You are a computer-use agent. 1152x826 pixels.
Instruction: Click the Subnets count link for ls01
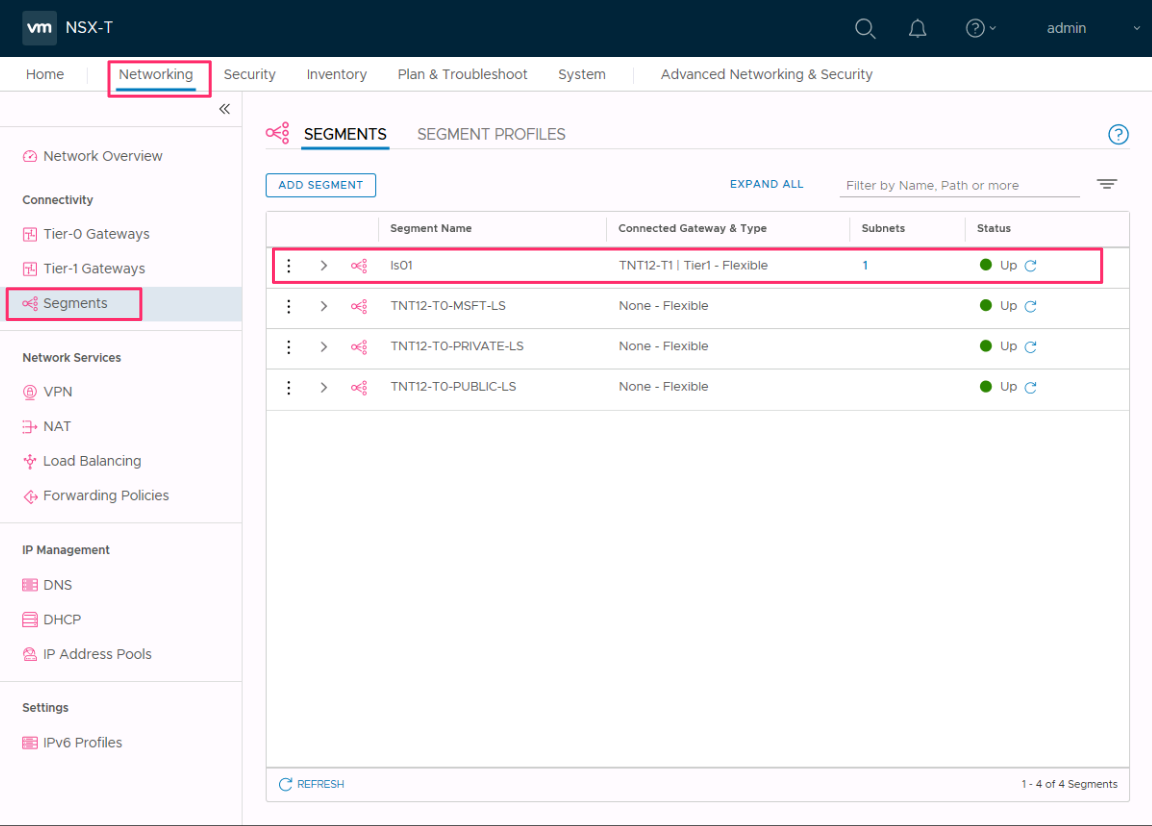[x=865, y=265]
